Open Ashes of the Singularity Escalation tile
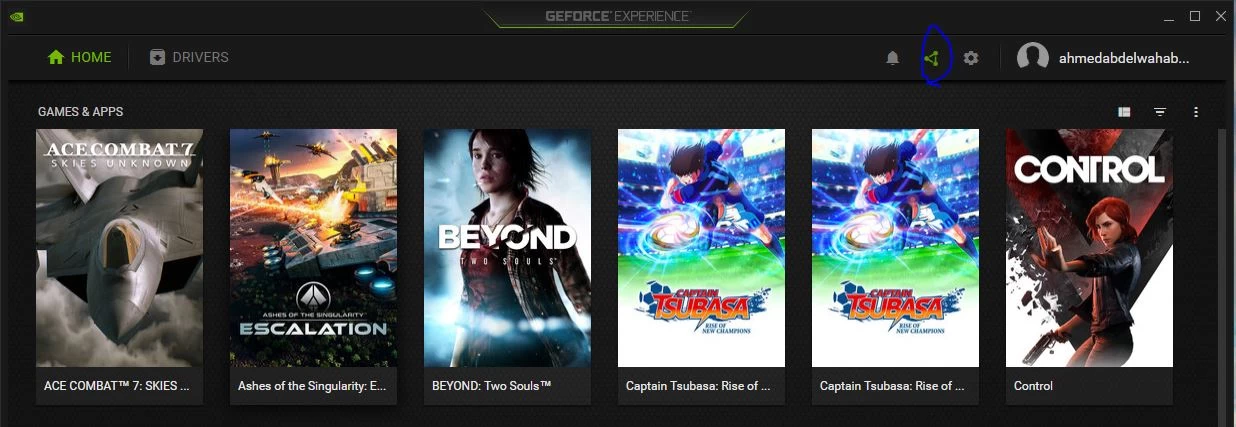The height and width of the screenshot is (427, 1236). point(313,266)
